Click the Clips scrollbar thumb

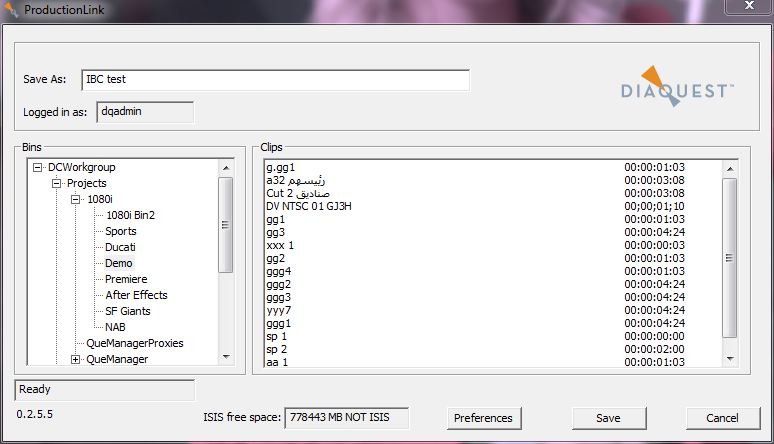(x=730, y=258)
